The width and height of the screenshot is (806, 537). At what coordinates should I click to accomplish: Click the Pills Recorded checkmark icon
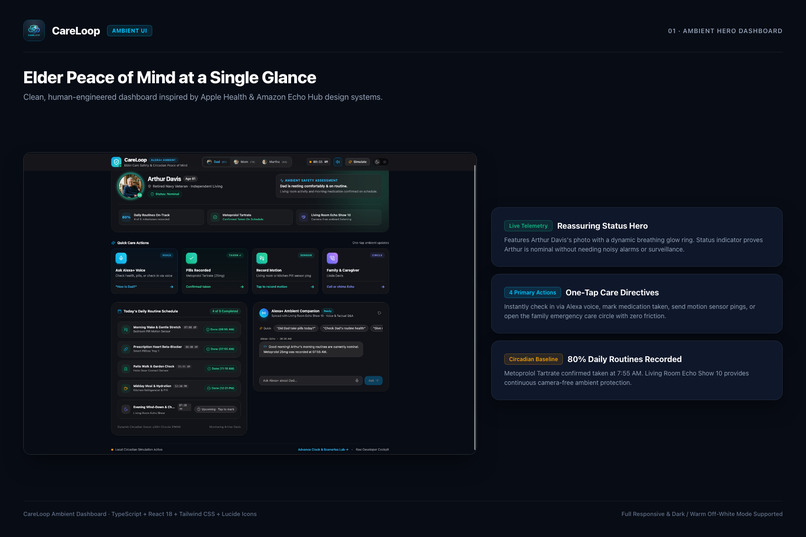191,258
